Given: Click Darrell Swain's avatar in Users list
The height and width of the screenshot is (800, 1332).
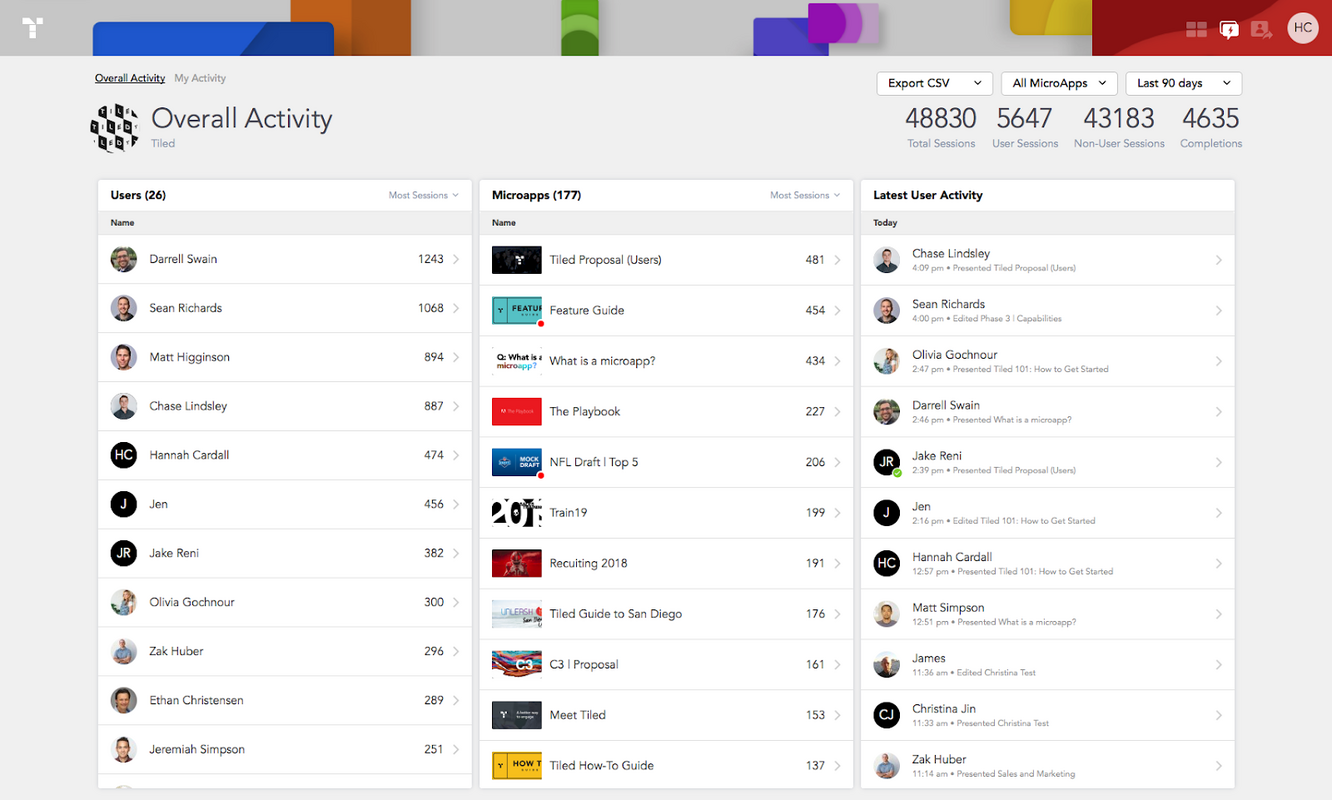Looking at the screenshot, I should tap(124, 259).
